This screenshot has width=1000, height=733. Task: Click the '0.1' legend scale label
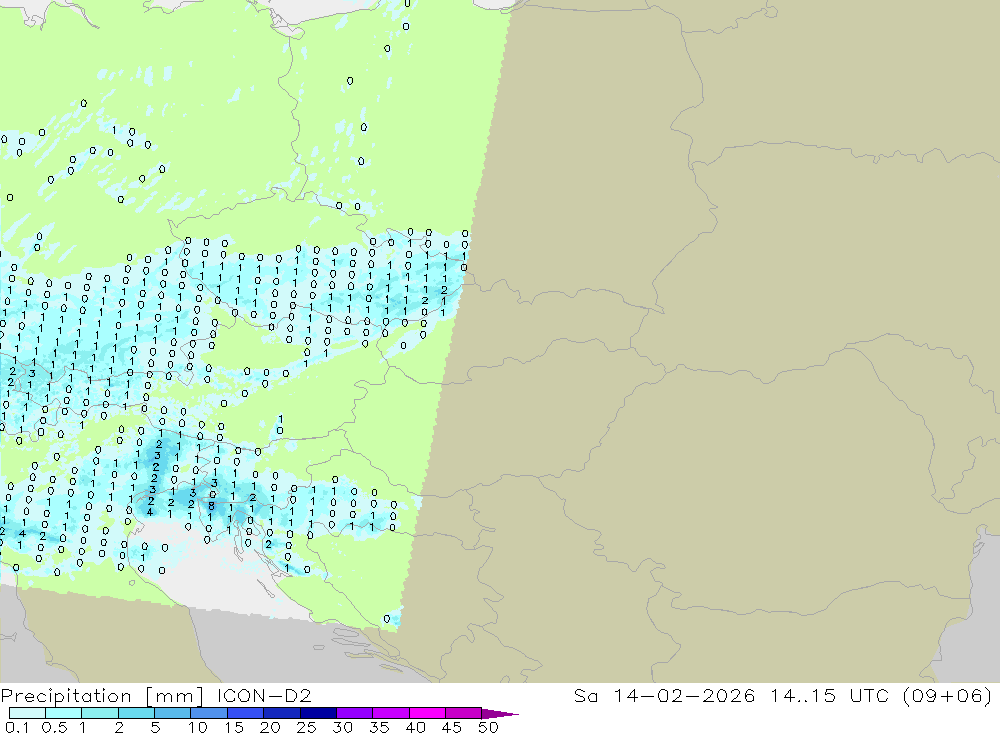[x=17, y=727]
